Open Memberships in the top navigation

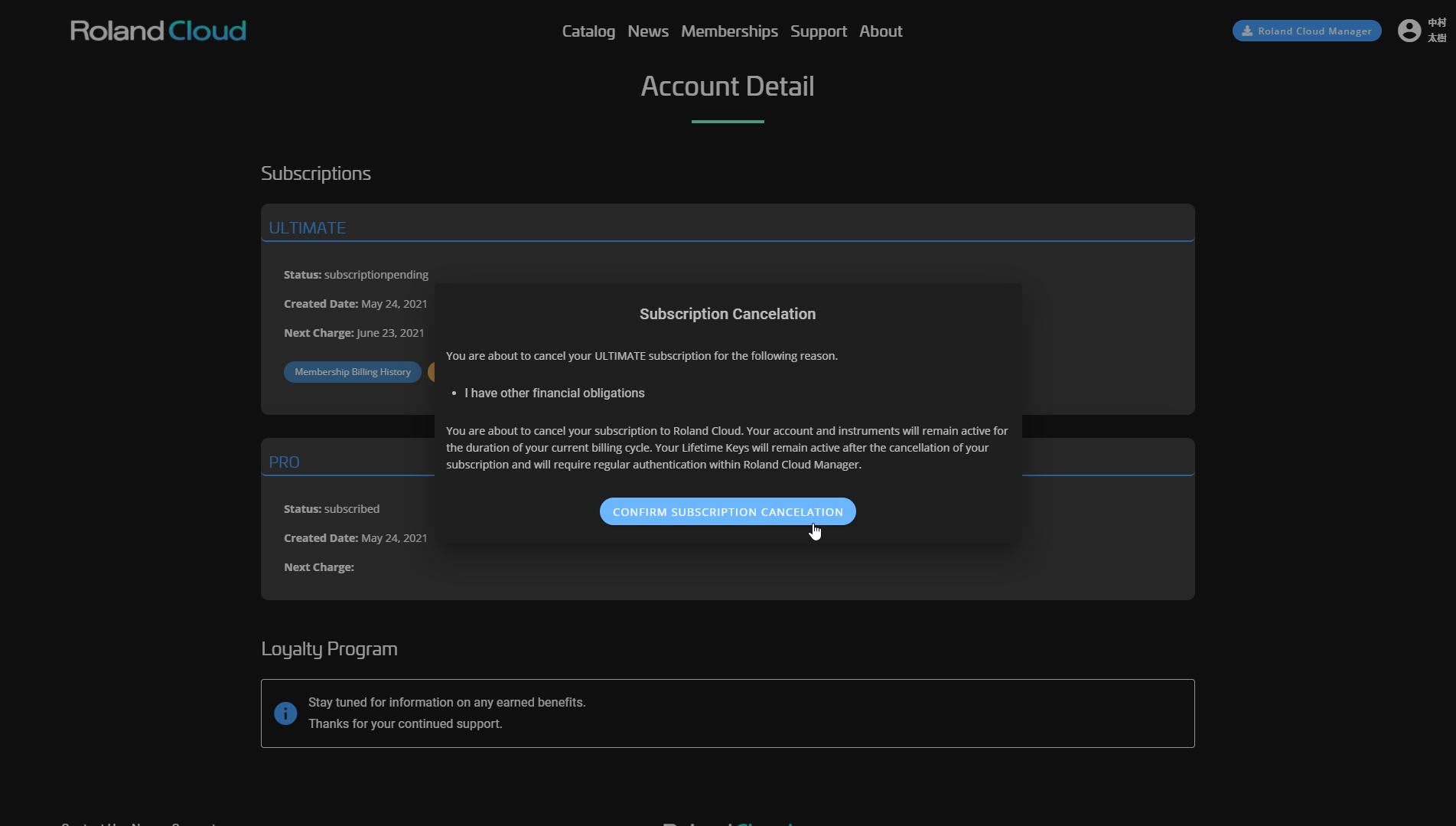tap(729, 31)
